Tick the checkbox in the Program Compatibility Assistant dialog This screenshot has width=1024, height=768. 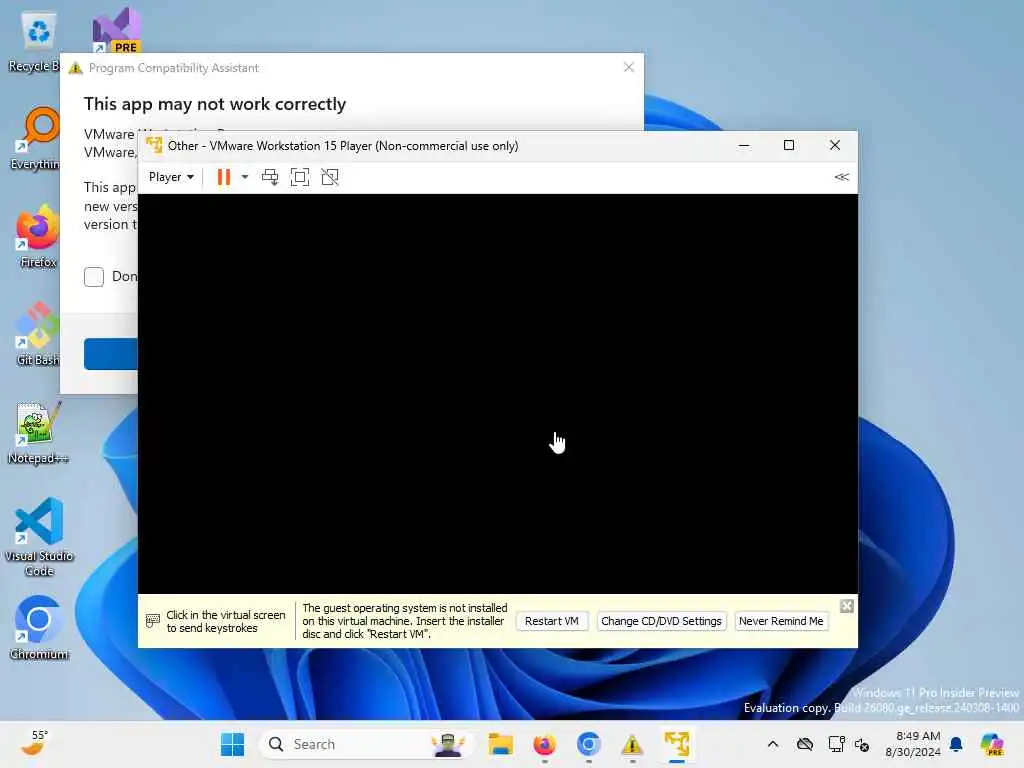click(x=94, y=277)
